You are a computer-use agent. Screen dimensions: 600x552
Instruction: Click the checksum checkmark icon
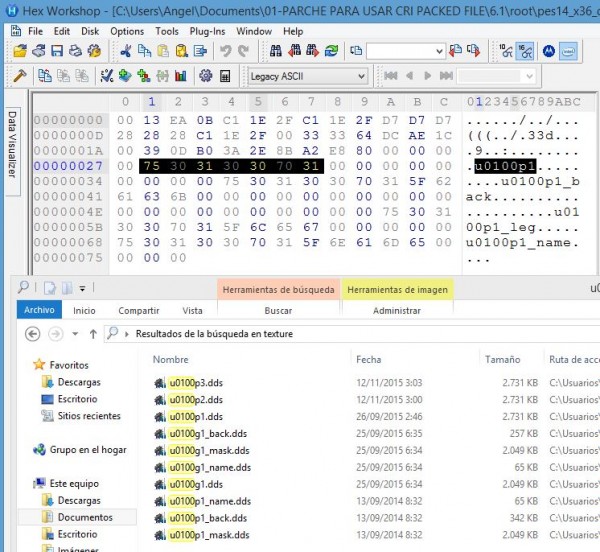(107, 76)
